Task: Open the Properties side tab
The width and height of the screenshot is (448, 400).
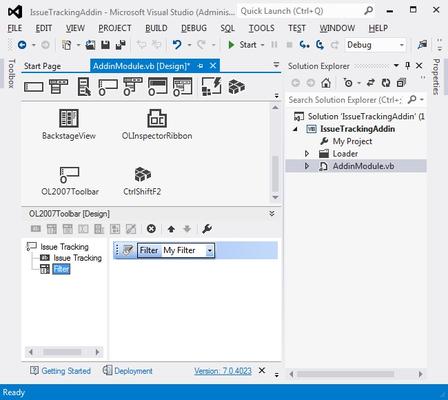Action: (x=436, y=77)
